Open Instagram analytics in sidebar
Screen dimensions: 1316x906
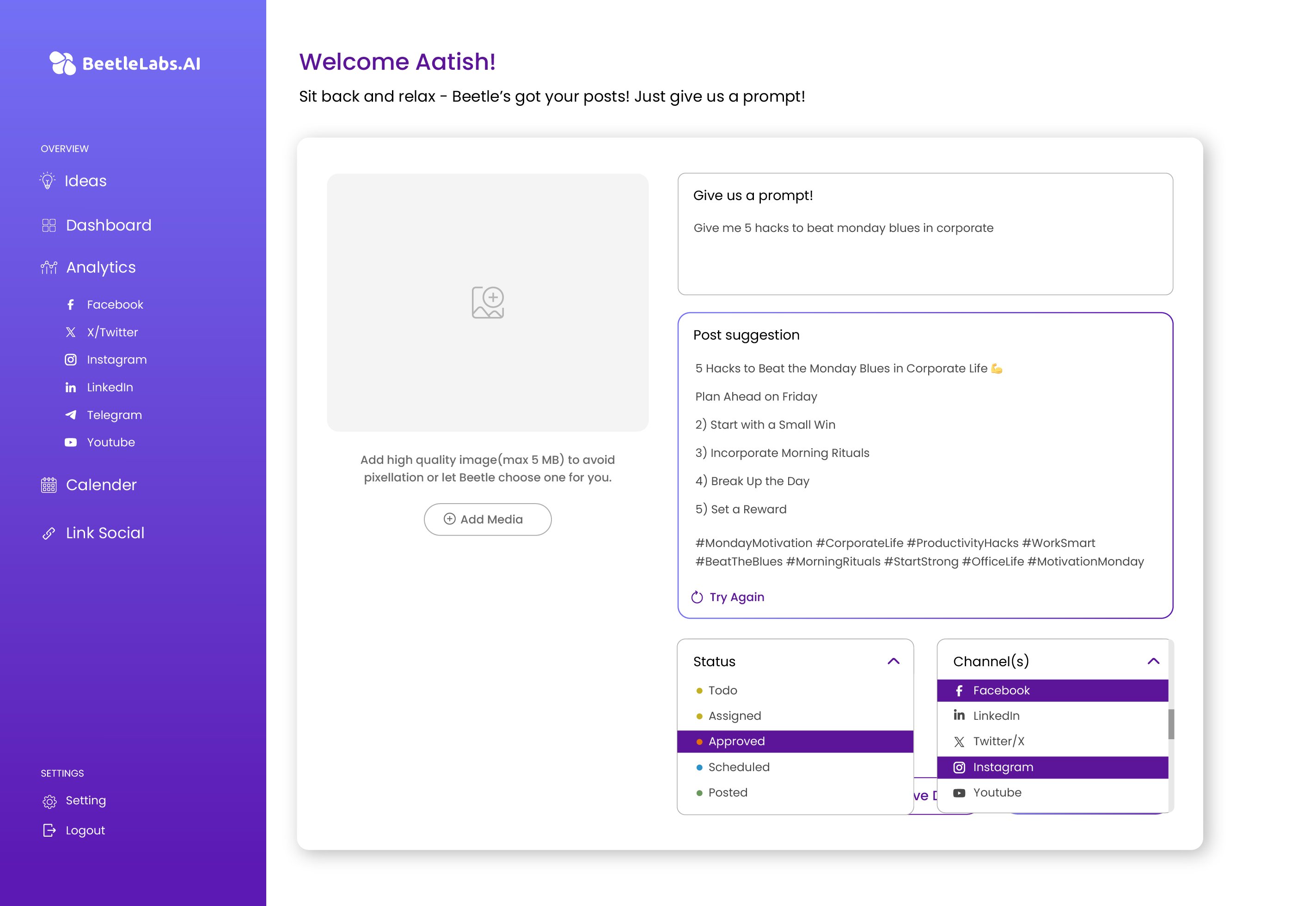pos(116,360)
